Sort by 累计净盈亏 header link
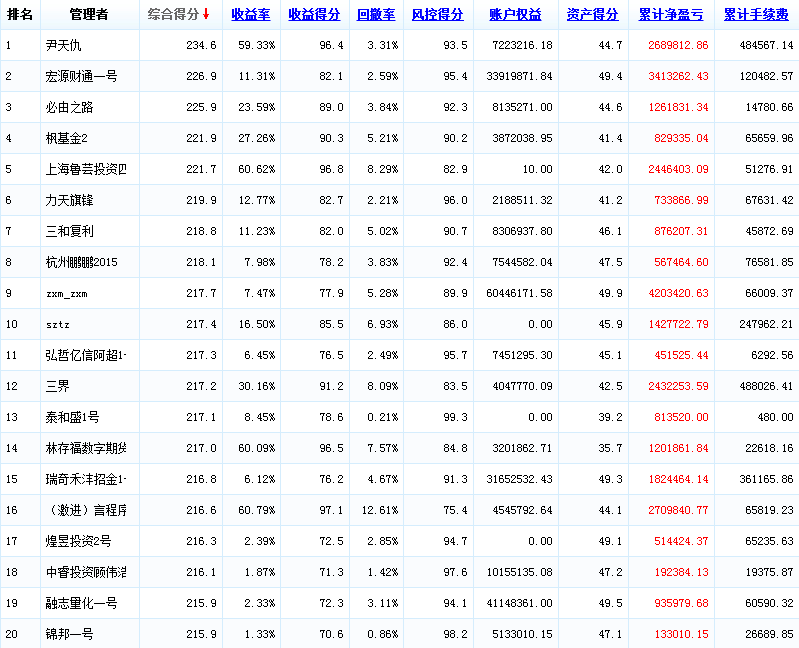The width and height of the screenshot is (799, 648). 671,15
